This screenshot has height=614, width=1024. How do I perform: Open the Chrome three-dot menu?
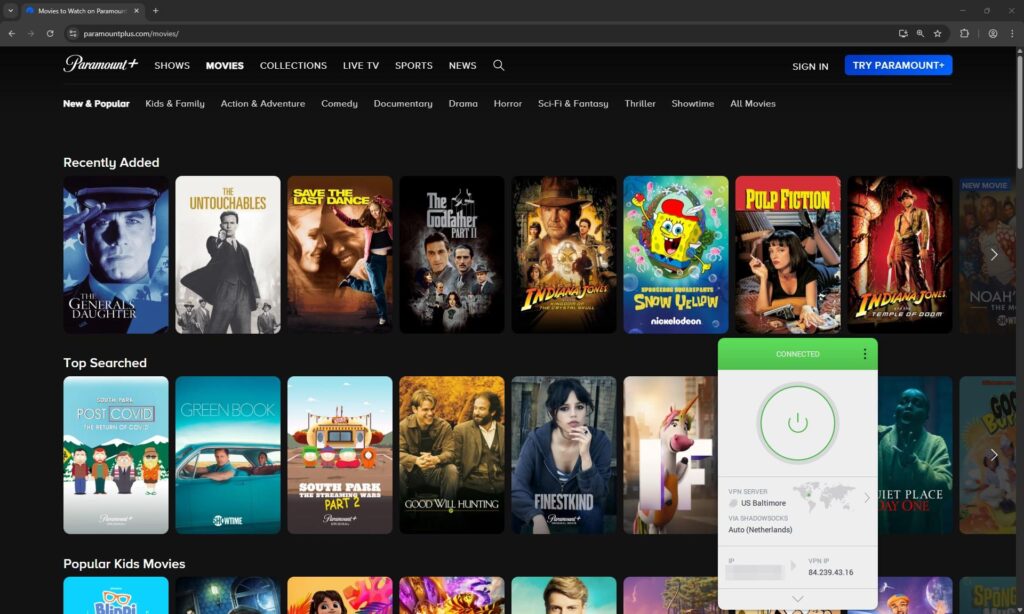[x=1012, y=33]
